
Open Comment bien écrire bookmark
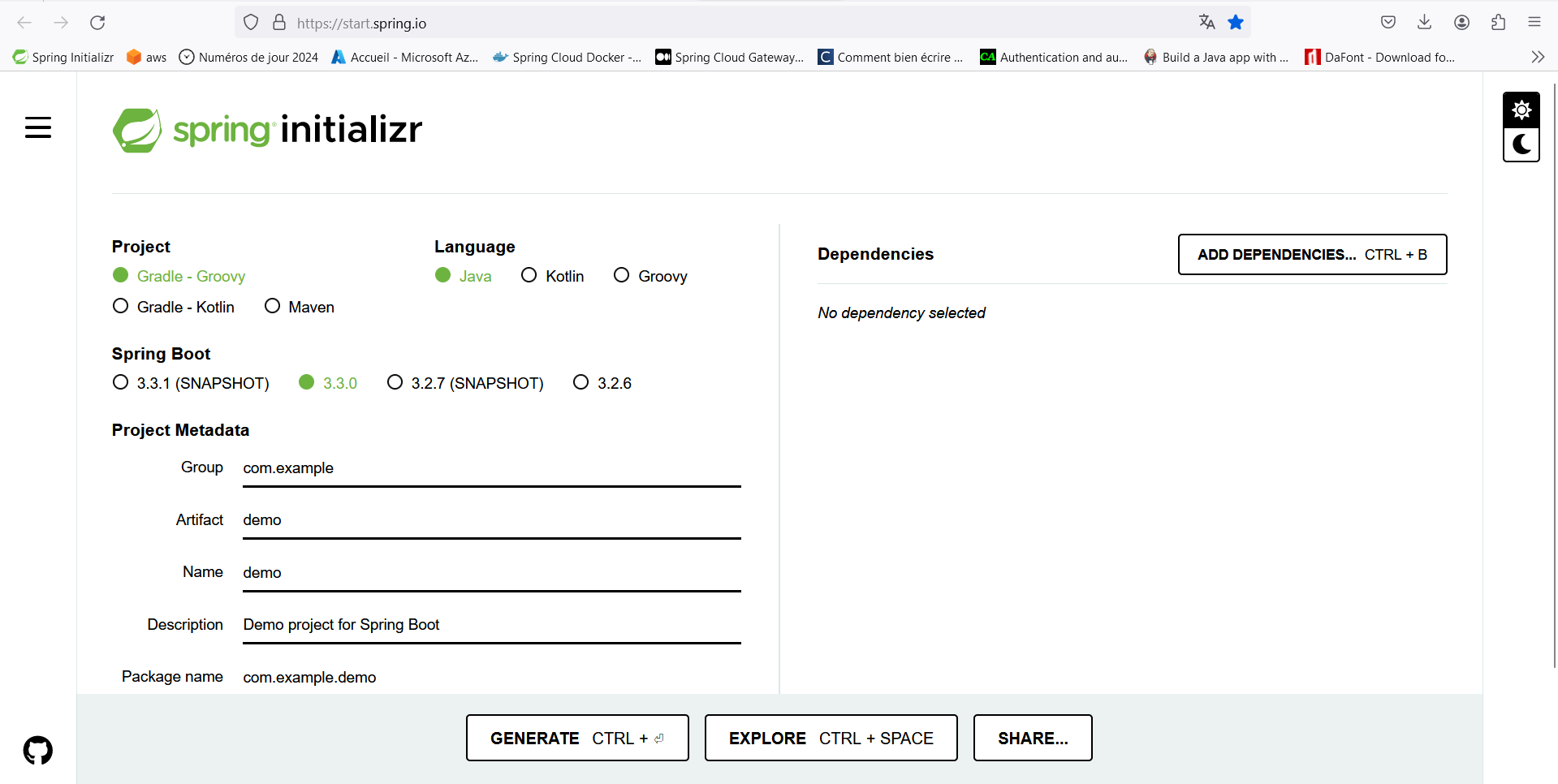[x=891, y=57]
